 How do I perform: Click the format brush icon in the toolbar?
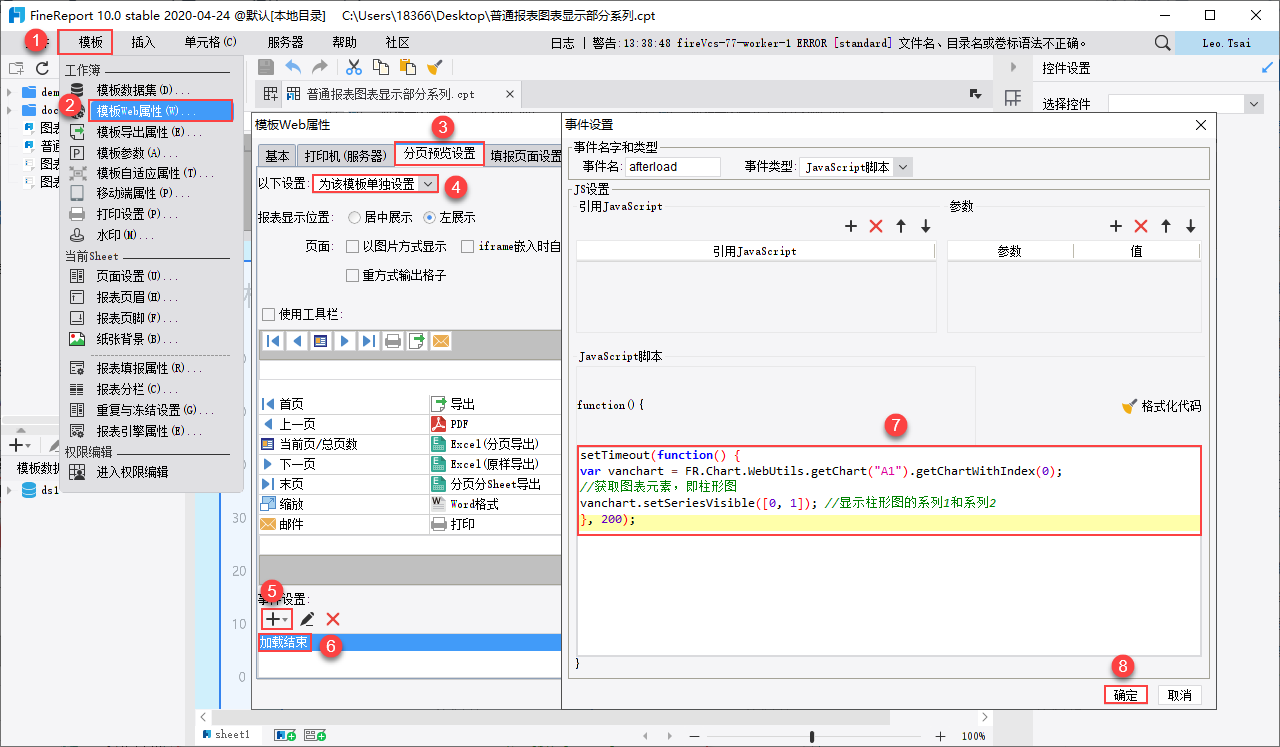point(435,67)
